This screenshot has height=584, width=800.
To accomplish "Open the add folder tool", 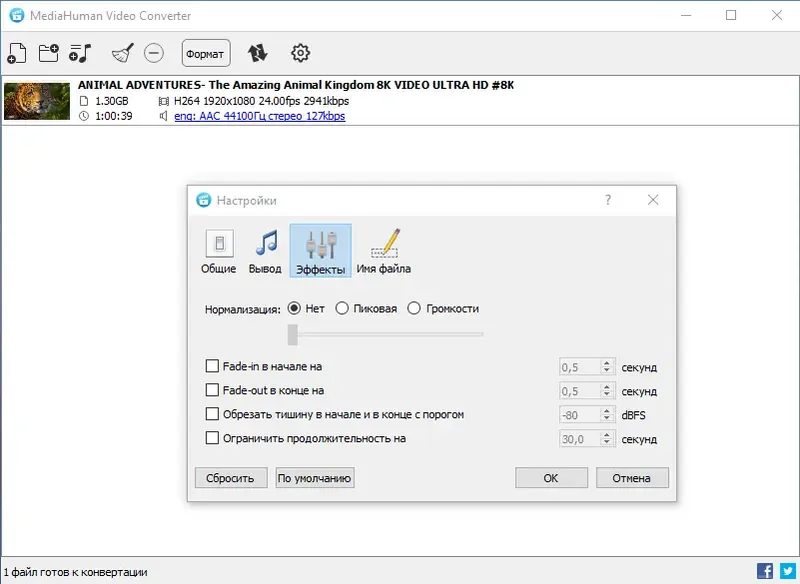I will click(x=48, y=52).
